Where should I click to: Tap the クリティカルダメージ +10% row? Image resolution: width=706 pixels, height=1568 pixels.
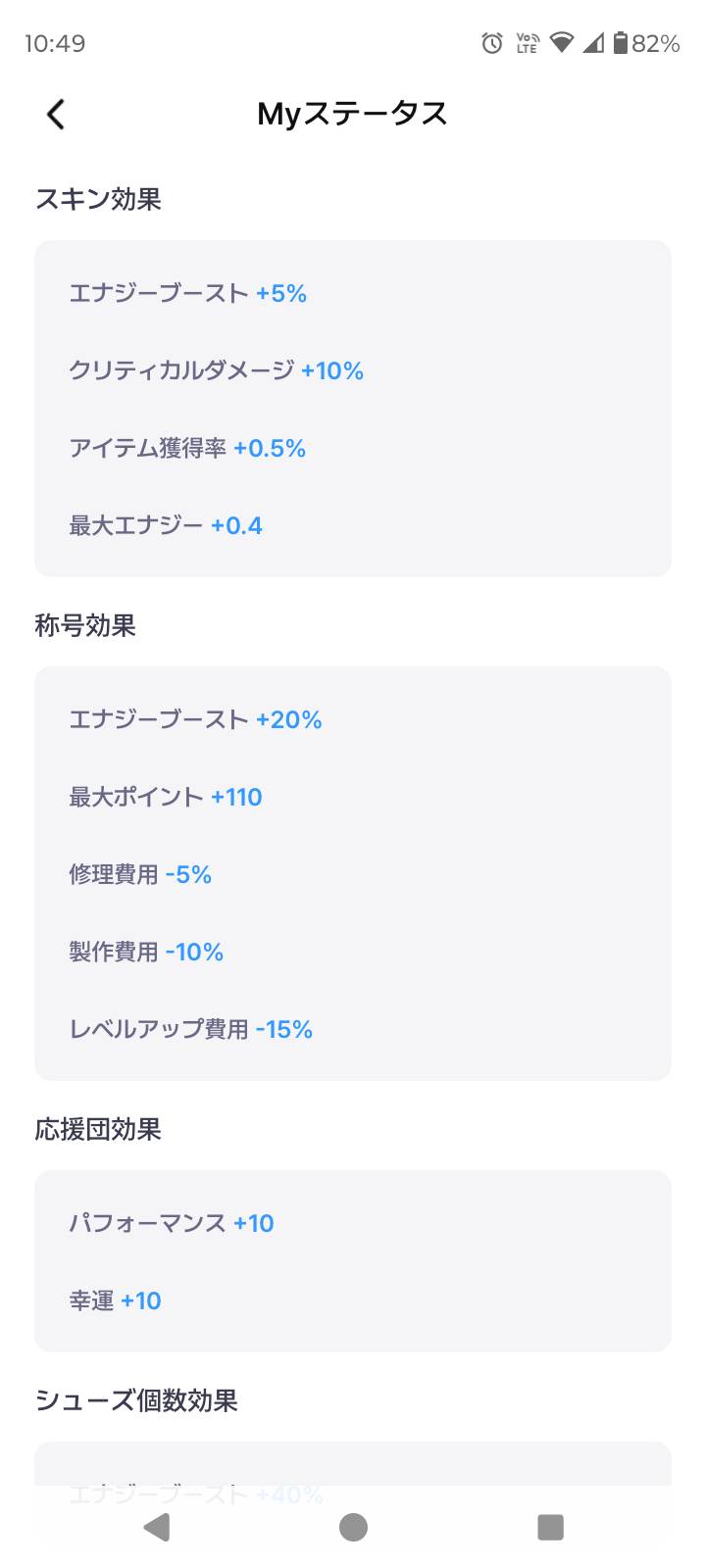pyautogui.click(x=217, y=370)
